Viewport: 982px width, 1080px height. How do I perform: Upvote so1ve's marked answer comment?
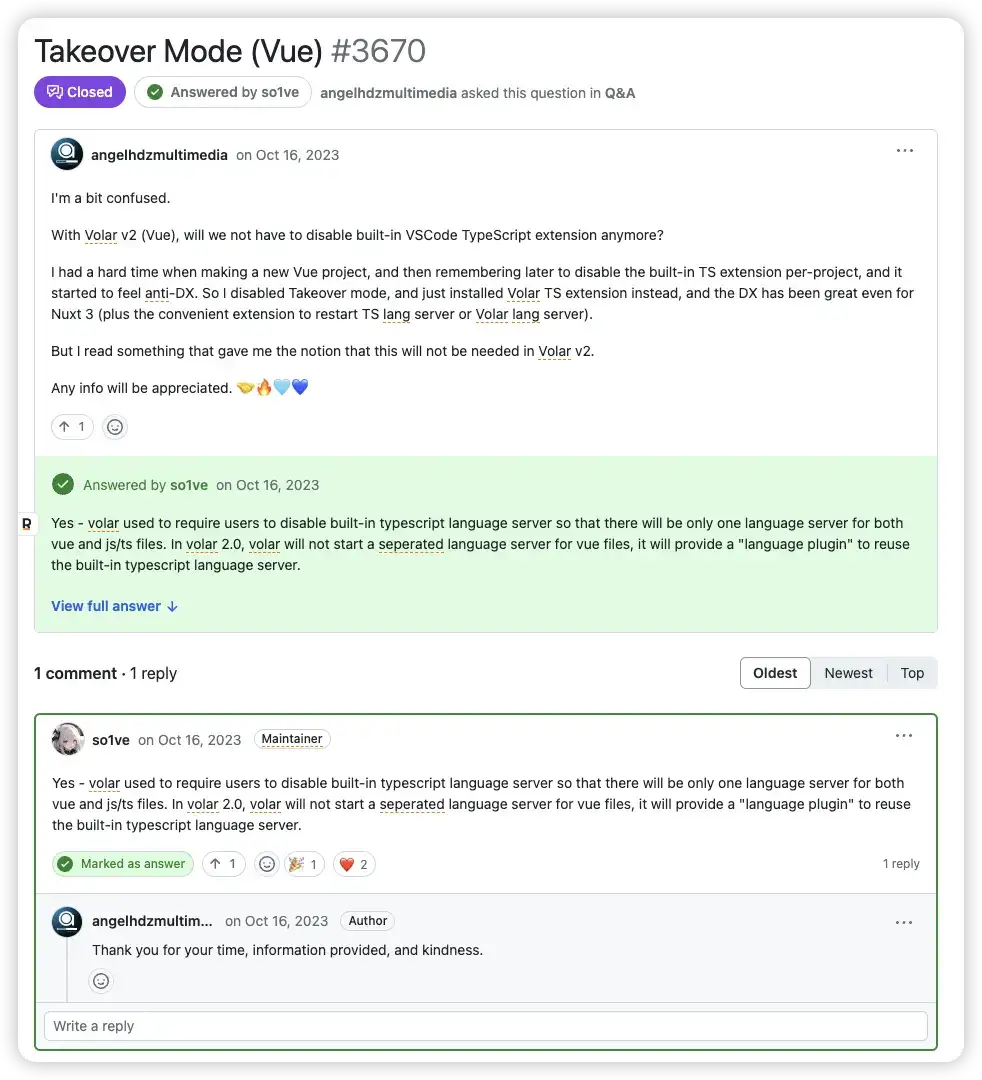223,864
